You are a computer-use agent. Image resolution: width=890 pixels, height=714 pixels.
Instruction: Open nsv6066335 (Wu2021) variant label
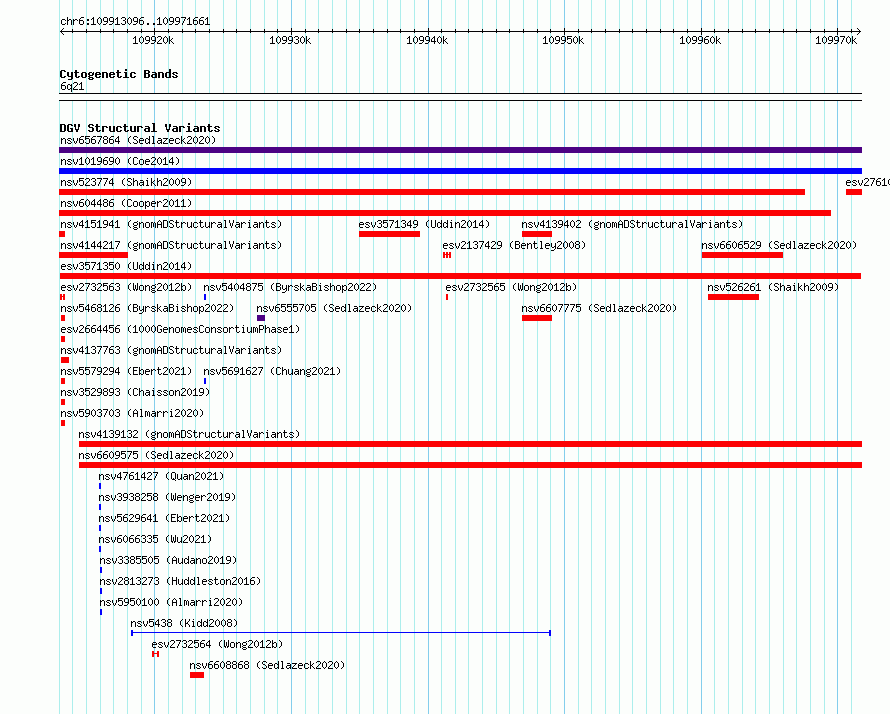pos(156,539)
